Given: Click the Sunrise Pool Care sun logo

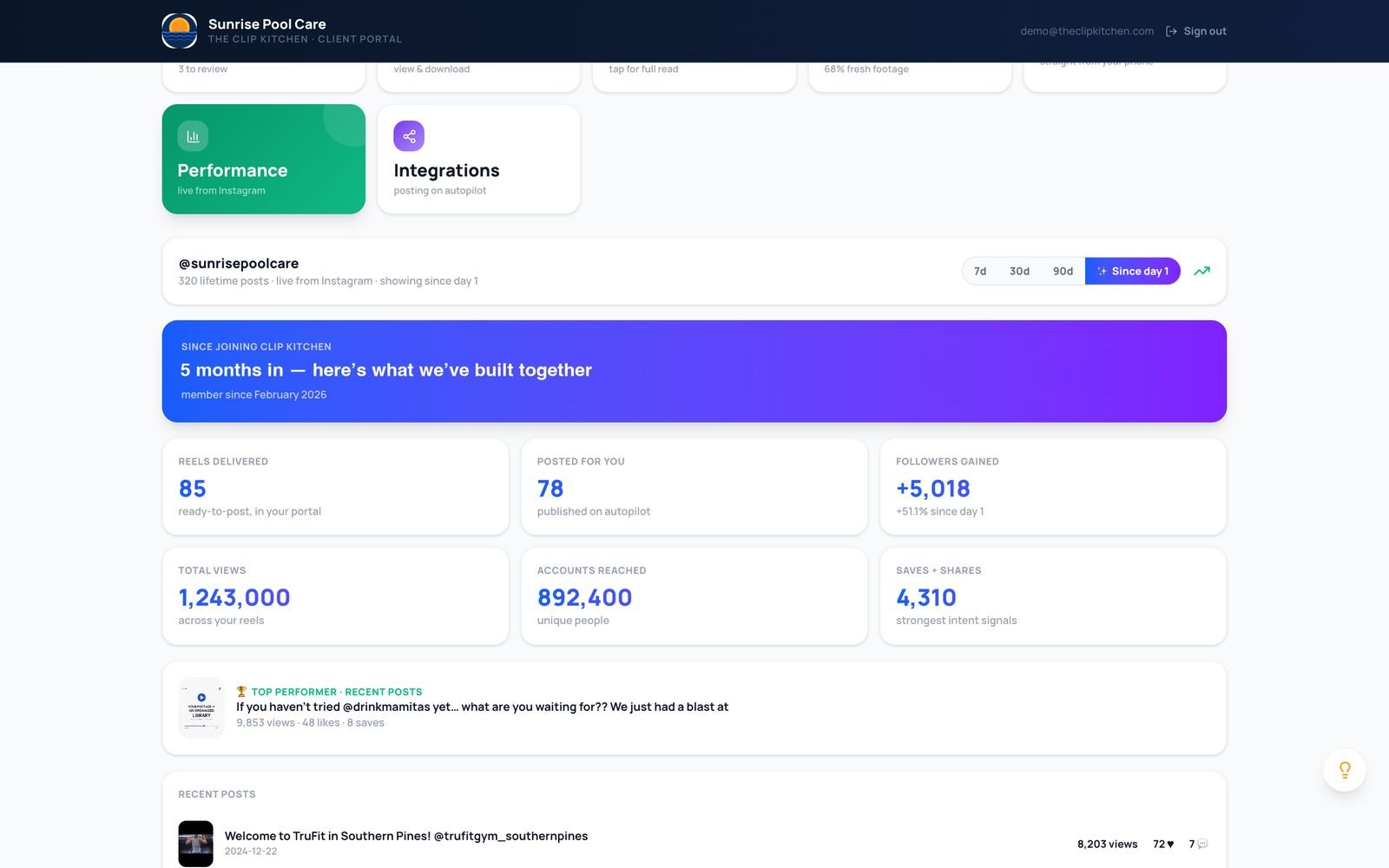Looking at the screenshot, I should click(180, 30).
